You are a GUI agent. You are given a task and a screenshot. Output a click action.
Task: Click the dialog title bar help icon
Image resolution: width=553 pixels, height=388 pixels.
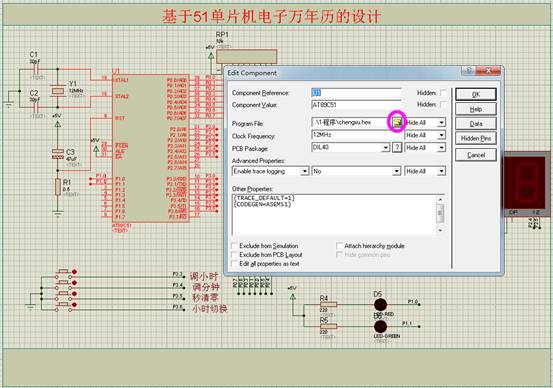pyautogui.click(x=469, y=71)
